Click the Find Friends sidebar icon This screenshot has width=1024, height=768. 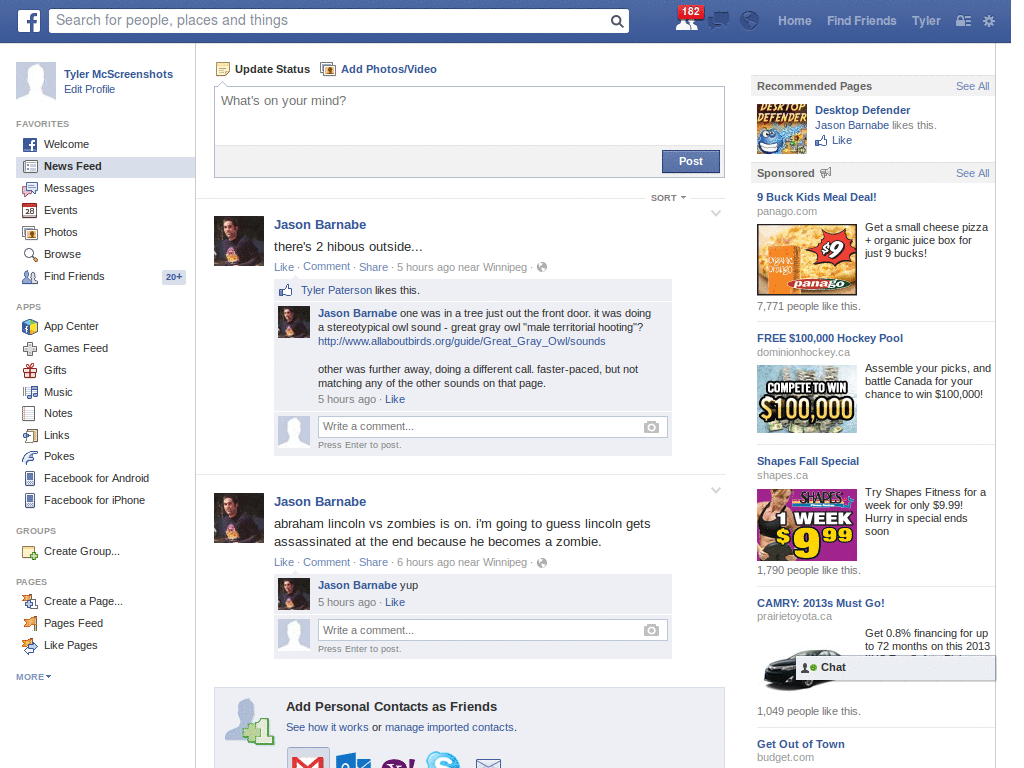(30, 277)
